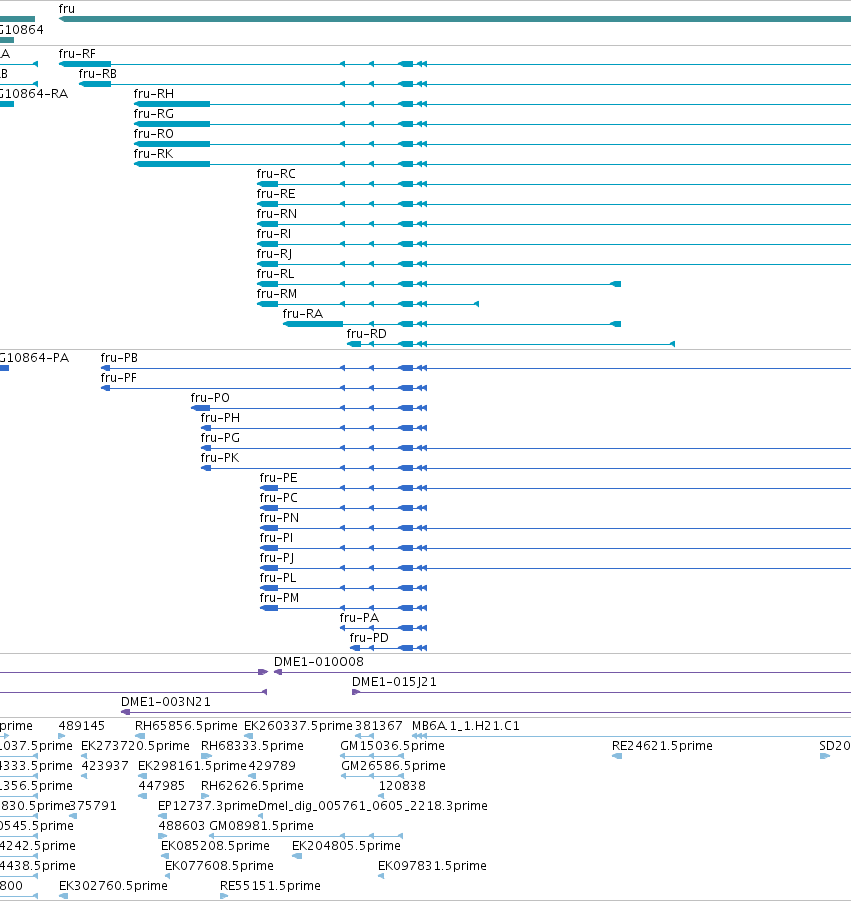Viewport: 851px width, 901px height.
Task: Select the RE24621.5prime EST label
Action: [x=662, y=746]
